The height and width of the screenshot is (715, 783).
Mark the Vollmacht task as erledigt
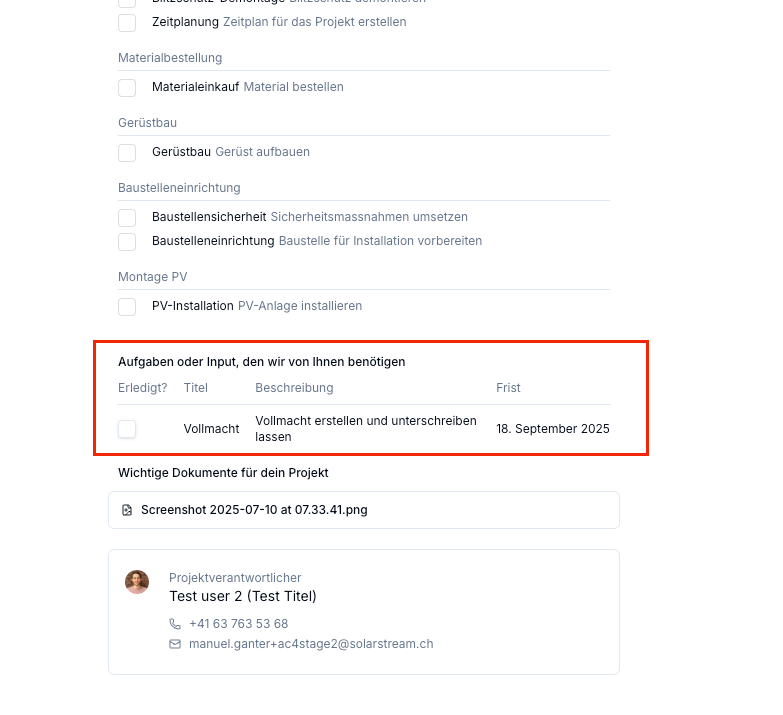[127, 428]
